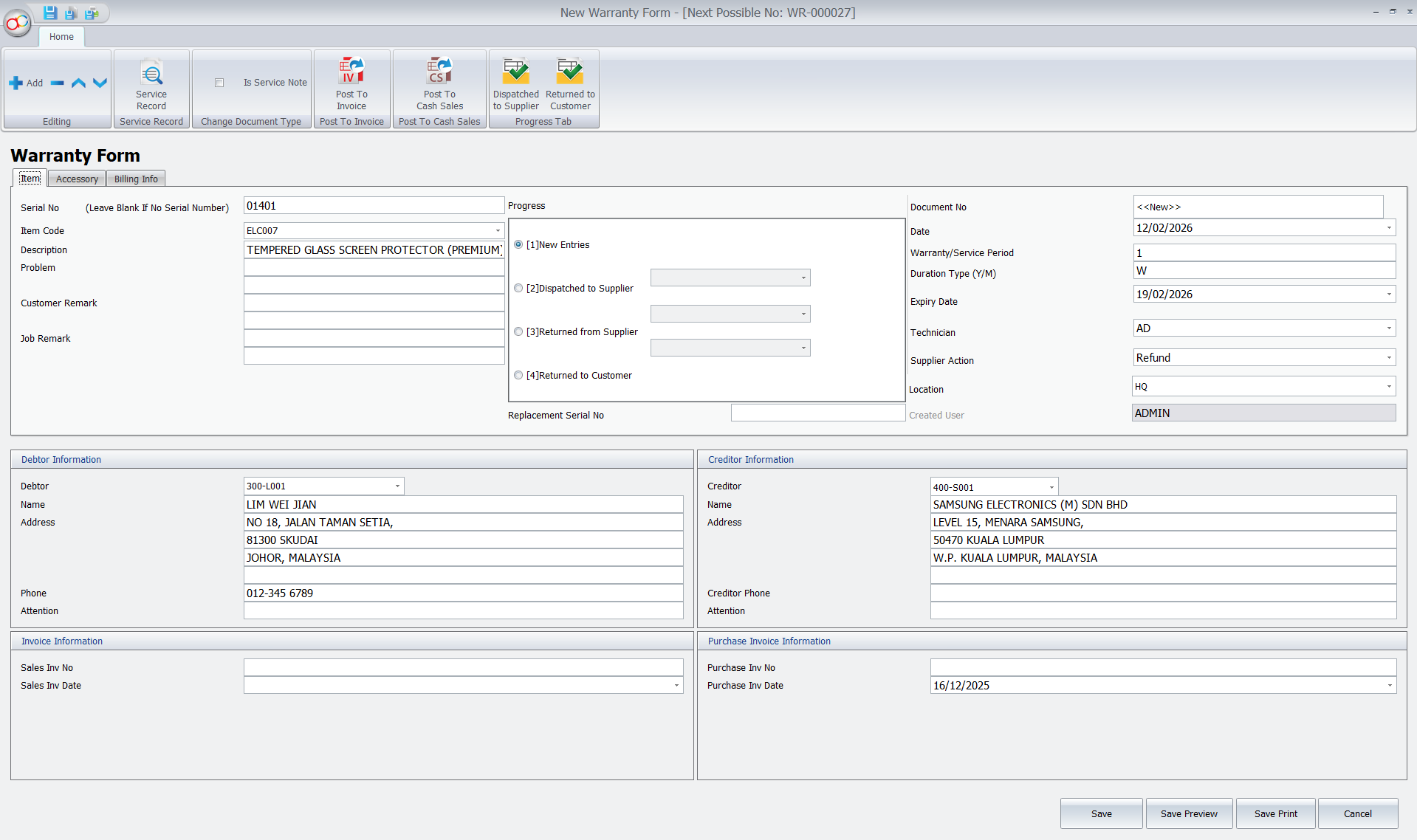Screen dimensions: 1417x840
Task: Click Dispatched to Supplier icon
Action: click(516, 72)
